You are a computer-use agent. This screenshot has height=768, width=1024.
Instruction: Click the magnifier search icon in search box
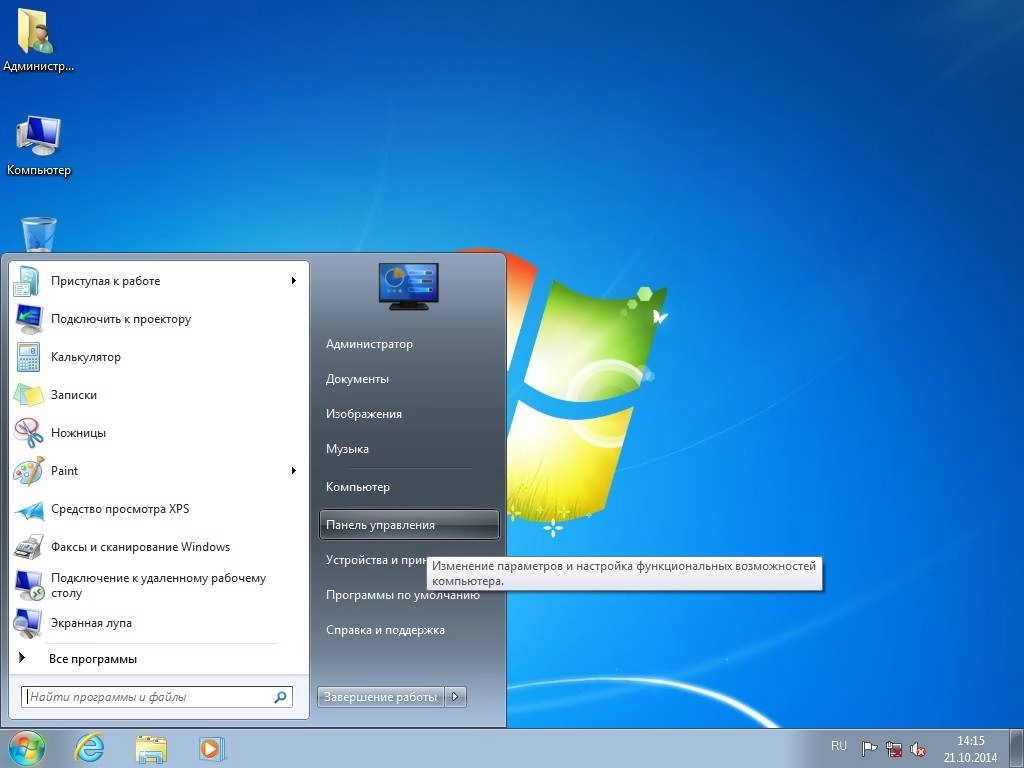point(280,697)
